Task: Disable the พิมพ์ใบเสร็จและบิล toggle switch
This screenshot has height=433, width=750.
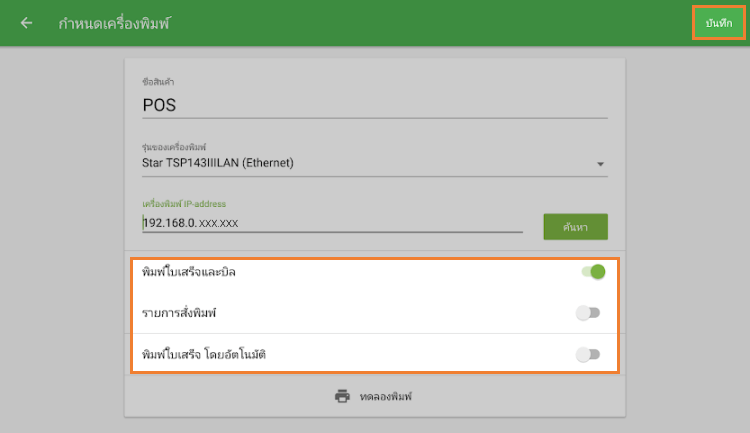Action: point(592,271)
